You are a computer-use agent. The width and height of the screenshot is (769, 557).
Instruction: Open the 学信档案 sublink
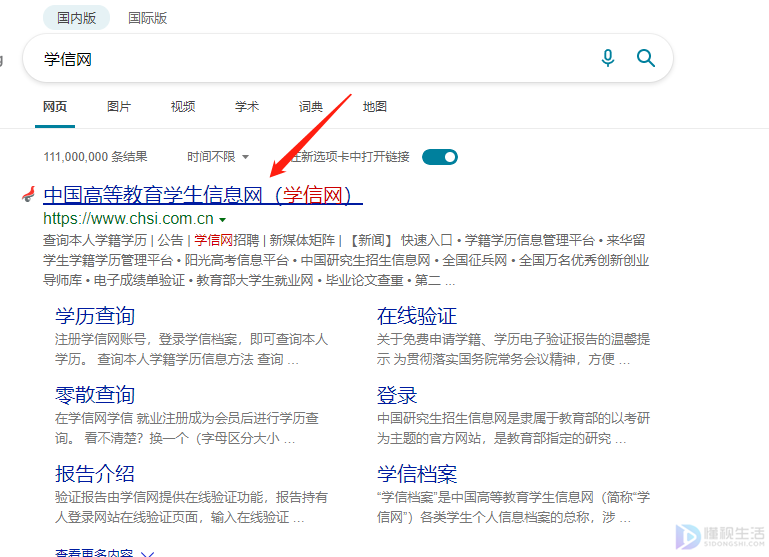point(417,474)
